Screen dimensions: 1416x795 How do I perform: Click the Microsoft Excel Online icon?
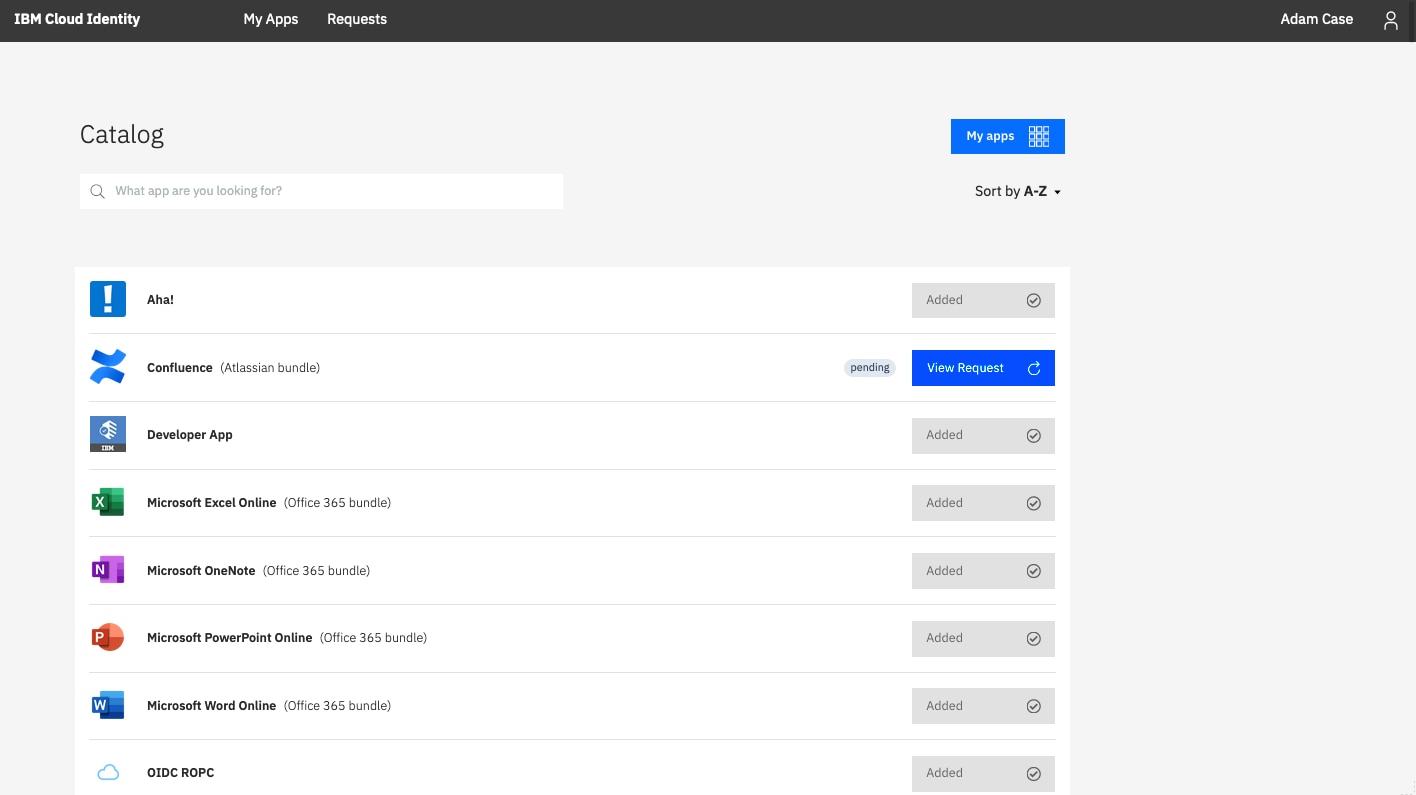click(x=108, y=502)
